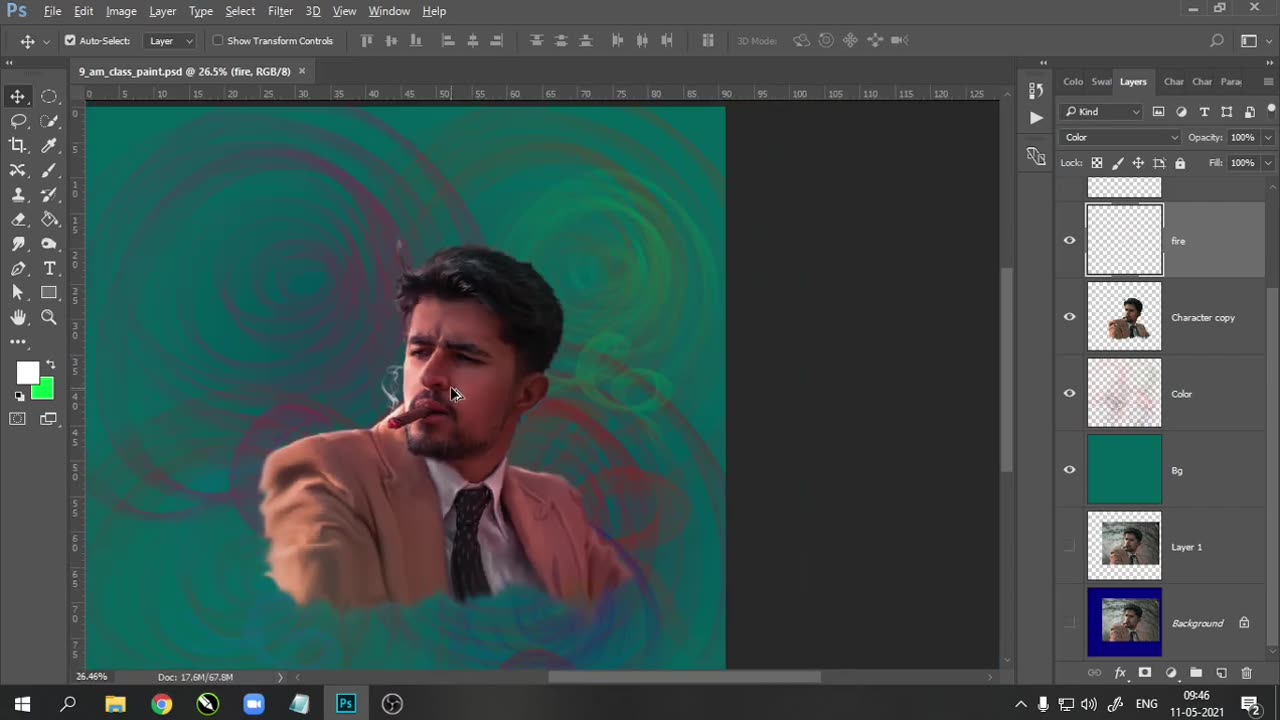Click the green background color swatch
The height and width of the screenshot is (720, 1280).
pyautogui.click(x=46, y=391)
